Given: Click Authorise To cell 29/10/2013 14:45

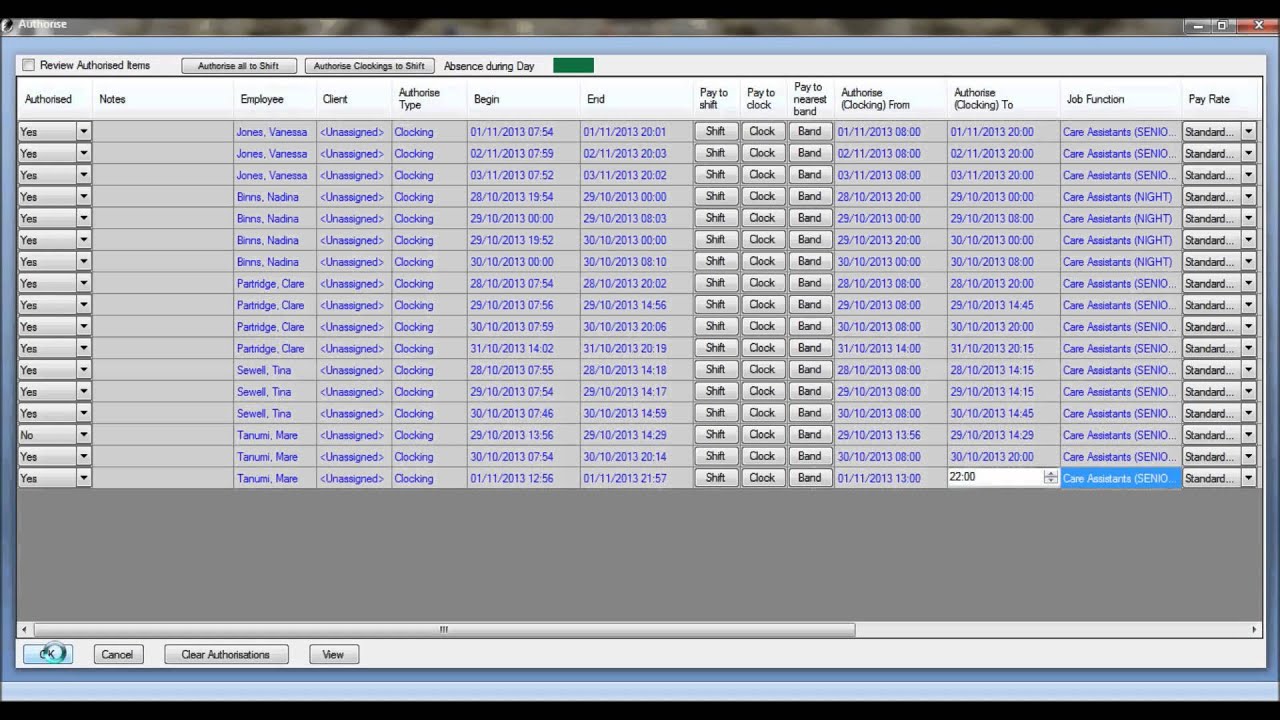Looking at the screenshot, I should point(1004,305).
